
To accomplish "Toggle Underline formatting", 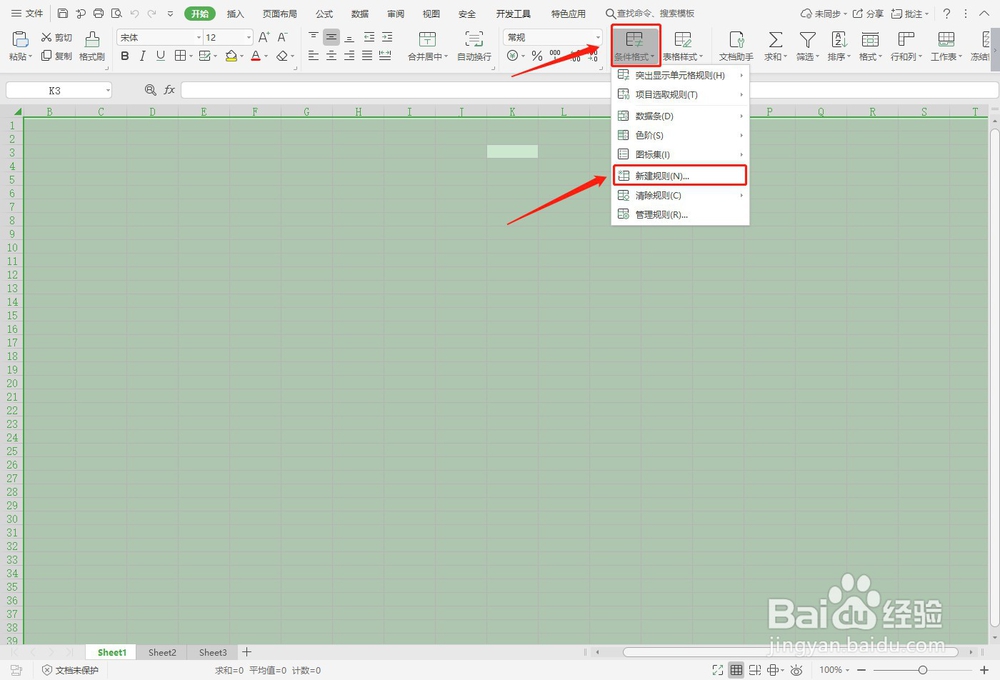I will point(161,56).
